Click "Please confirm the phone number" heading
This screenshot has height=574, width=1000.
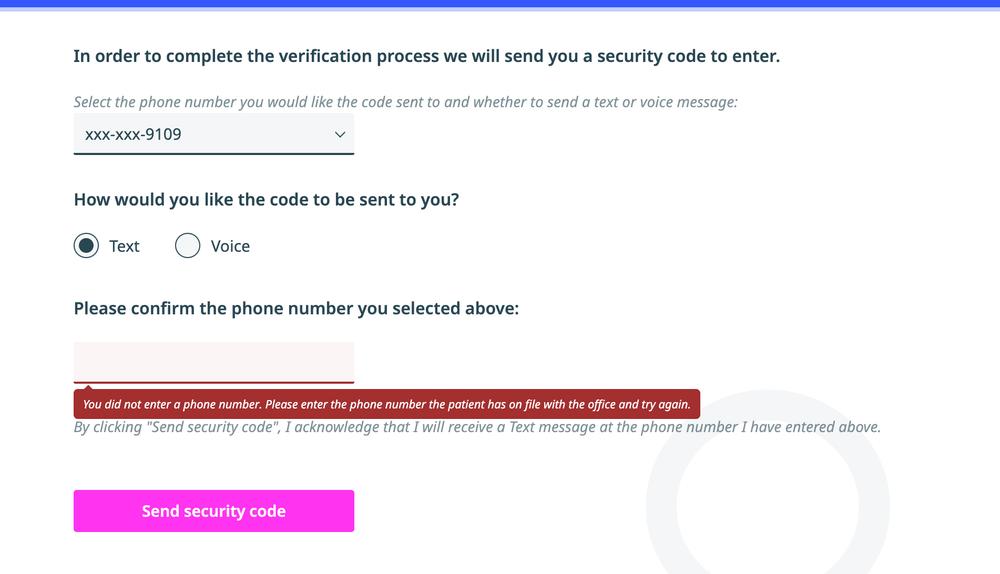point(296,308)
